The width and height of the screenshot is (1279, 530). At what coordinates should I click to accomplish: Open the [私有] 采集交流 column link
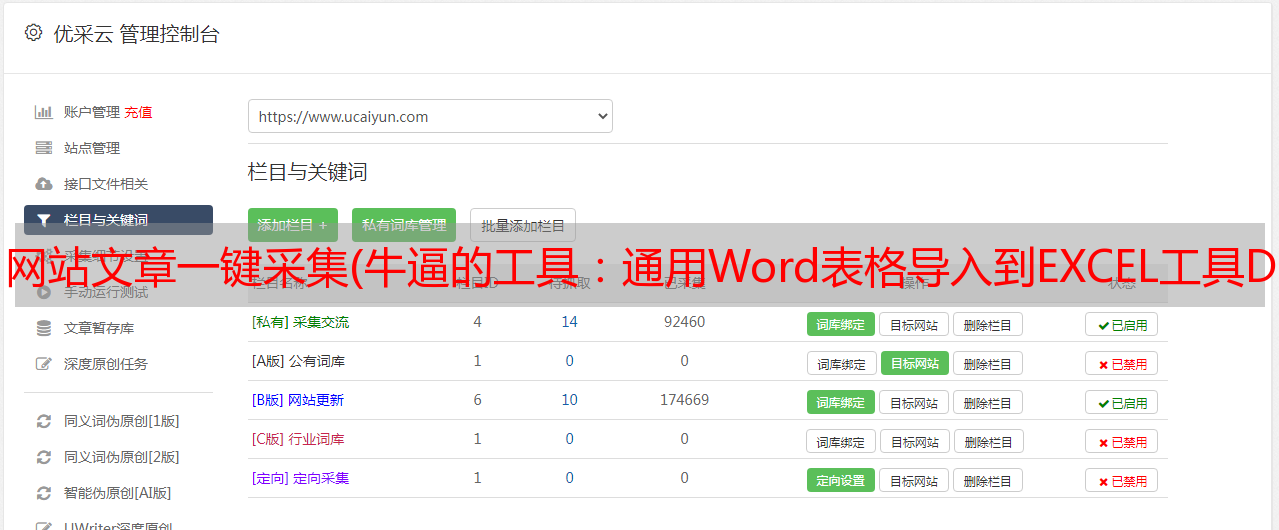pyautogui.click(x=300, y=322)
